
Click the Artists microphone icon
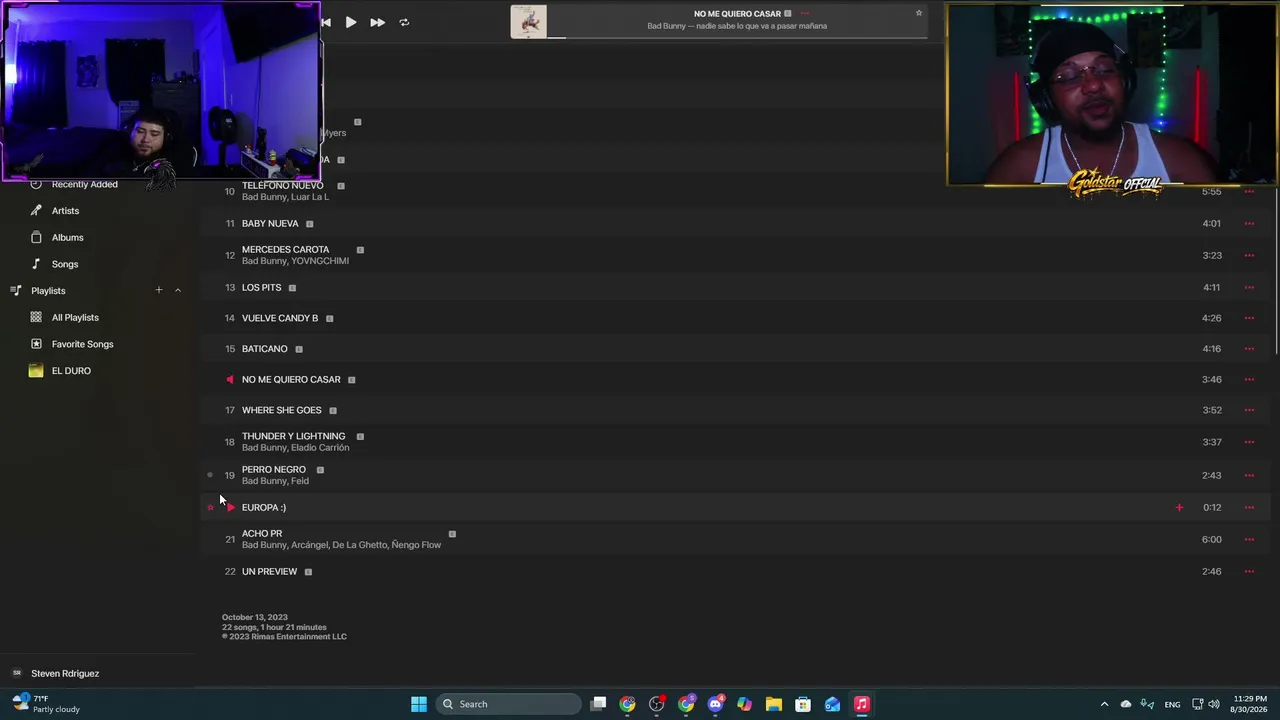tap(36, 211)
